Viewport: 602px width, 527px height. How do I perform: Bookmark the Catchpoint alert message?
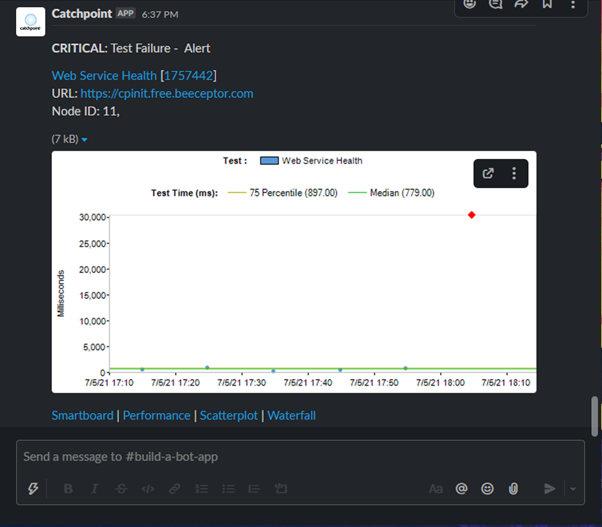pos(547,4)
